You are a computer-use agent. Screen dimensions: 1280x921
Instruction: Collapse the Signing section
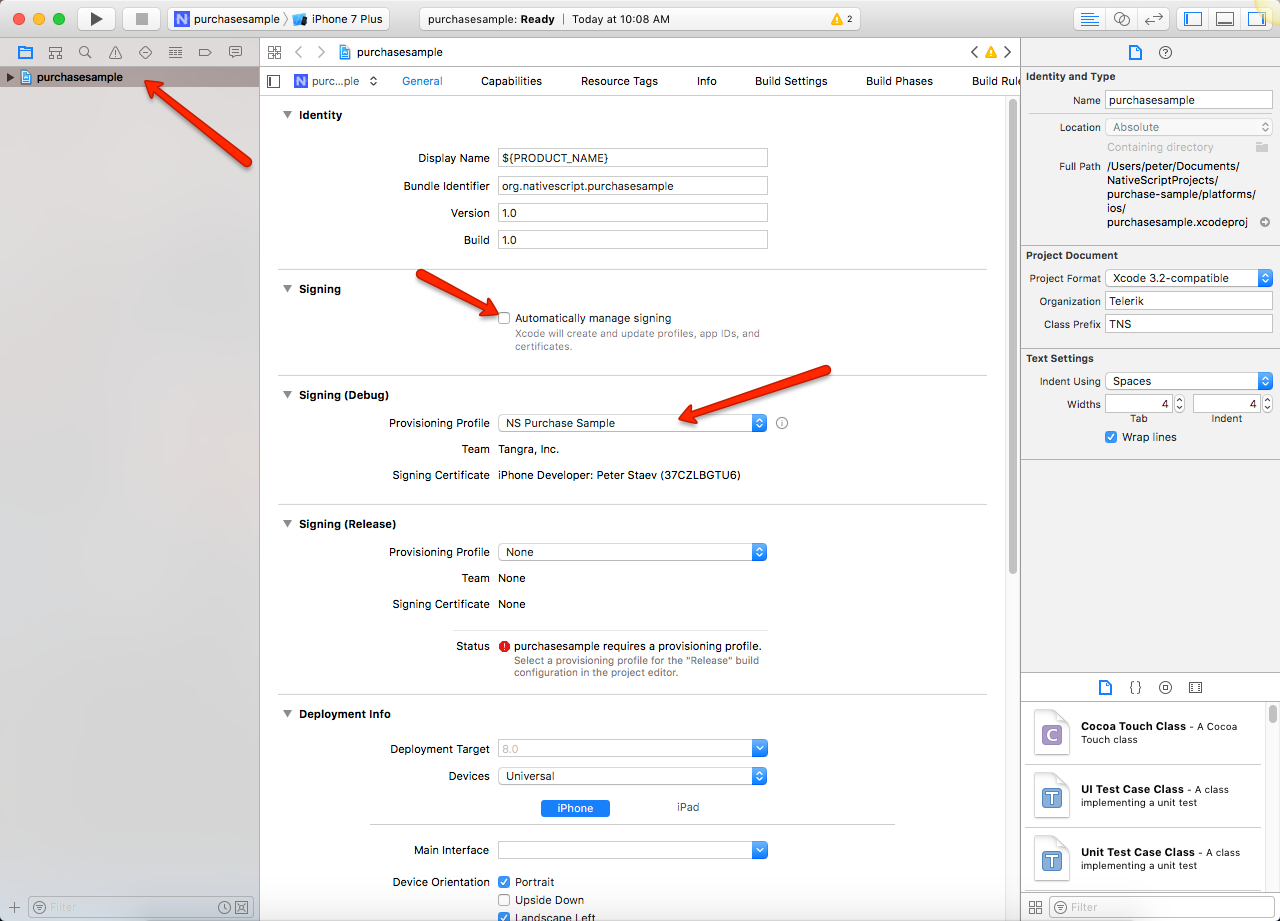click(288, 289)
